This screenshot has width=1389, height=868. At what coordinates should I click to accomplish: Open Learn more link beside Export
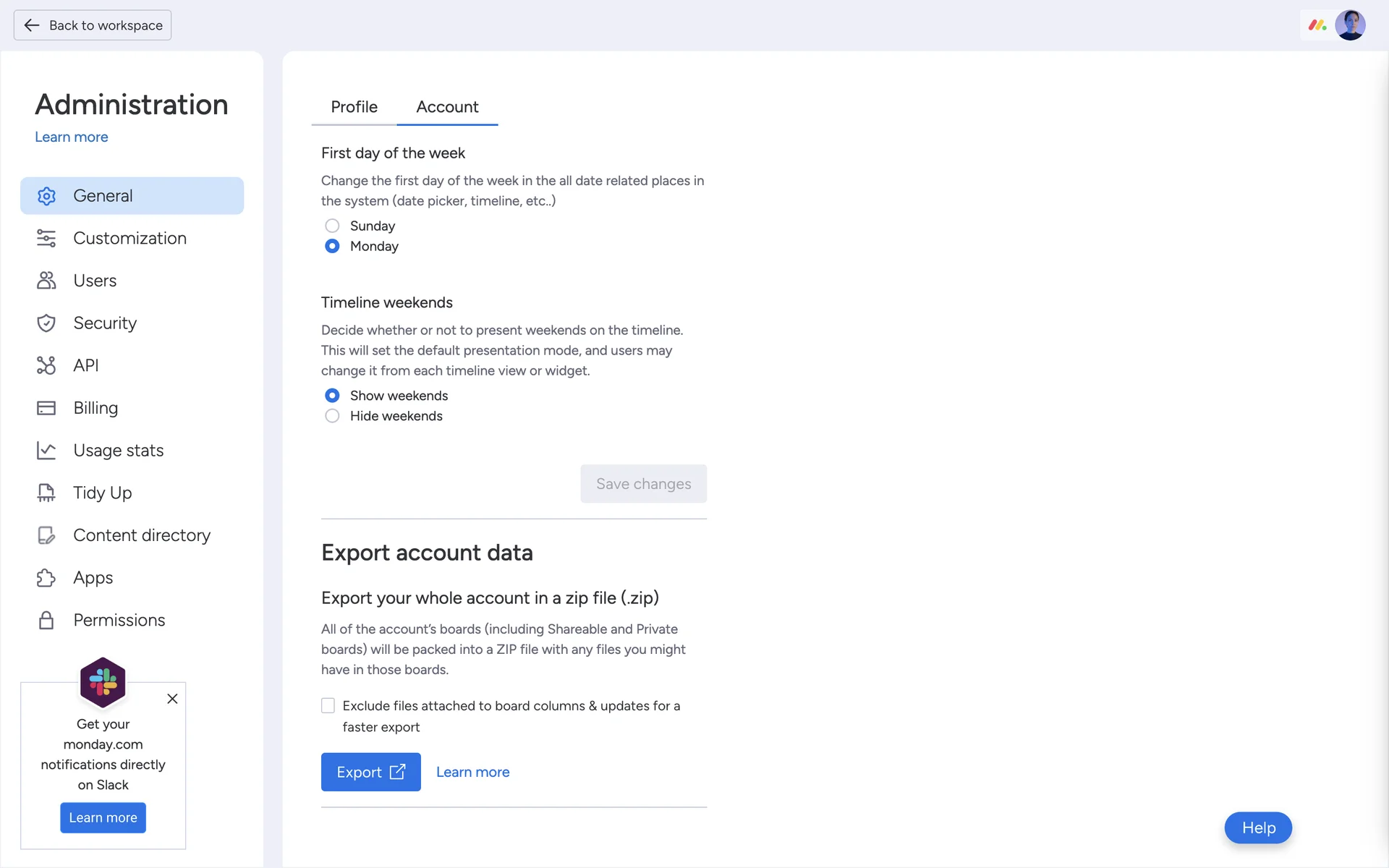pyautogui.click(x=472, y=772)
